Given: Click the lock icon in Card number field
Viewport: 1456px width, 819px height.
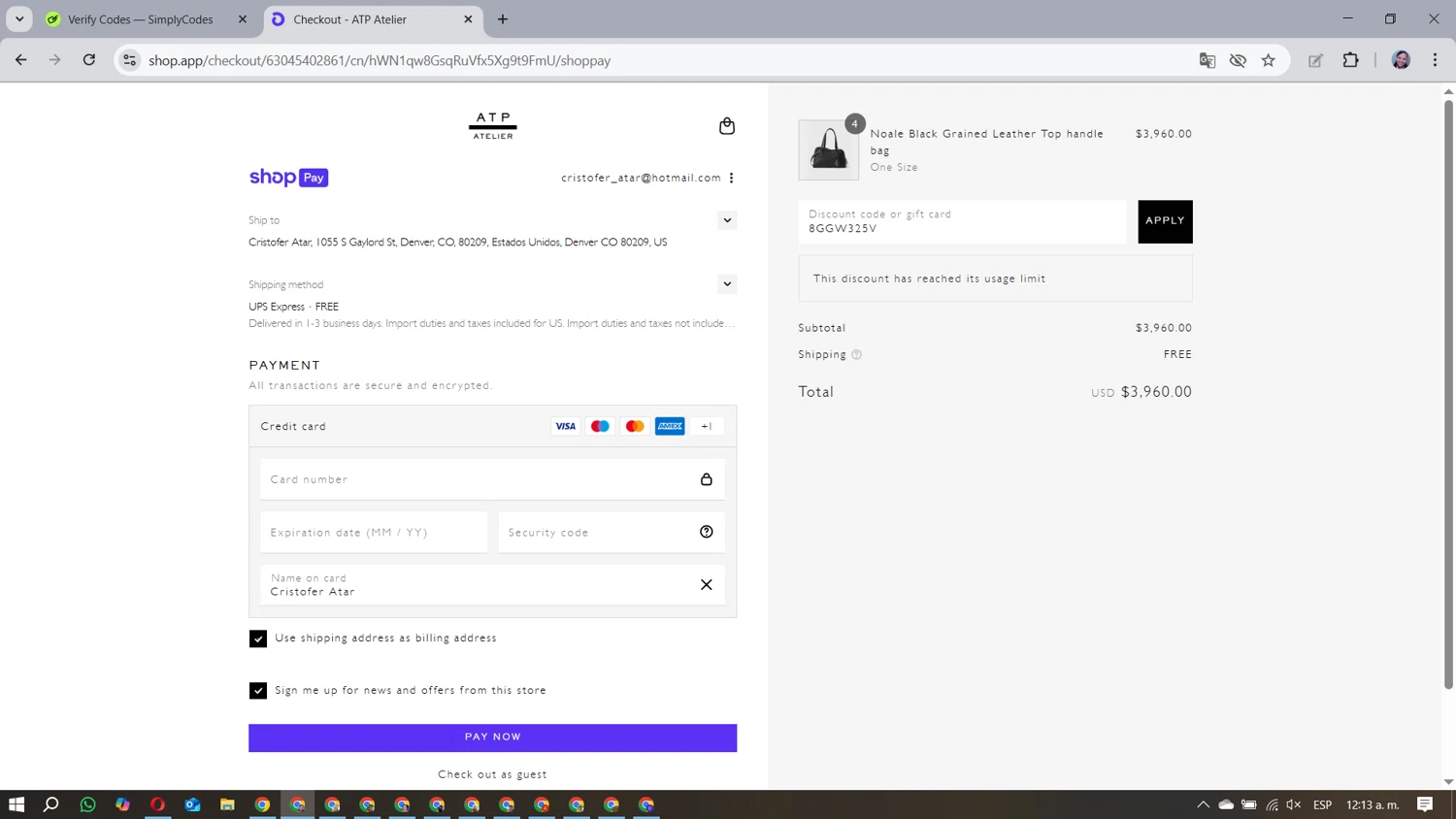Looking at the screenshot, I should (707, 479).
